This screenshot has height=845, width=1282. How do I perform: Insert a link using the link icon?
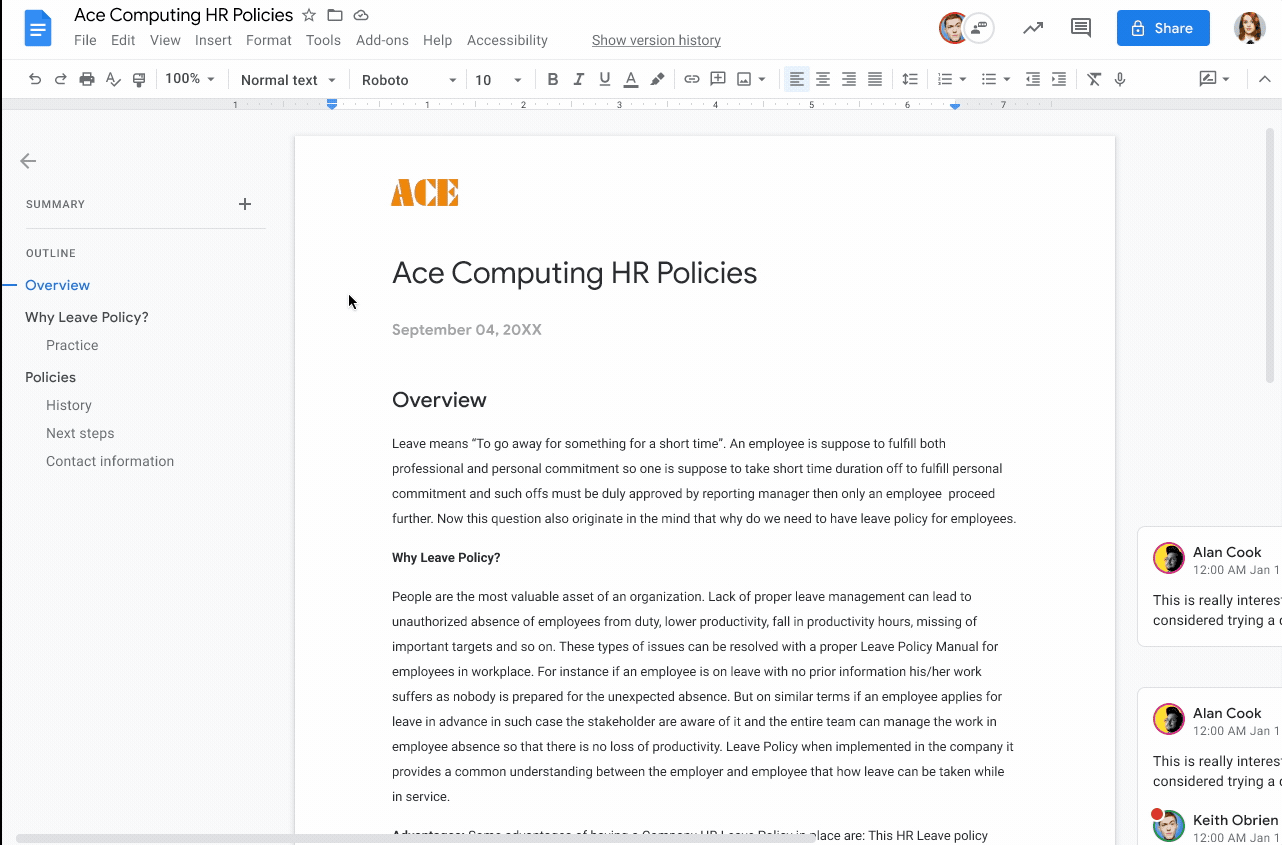pos(691,78)
